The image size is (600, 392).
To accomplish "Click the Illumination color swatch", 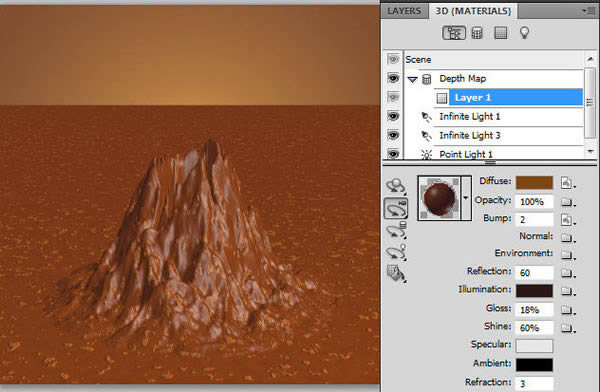I will (x=534, y=291).
